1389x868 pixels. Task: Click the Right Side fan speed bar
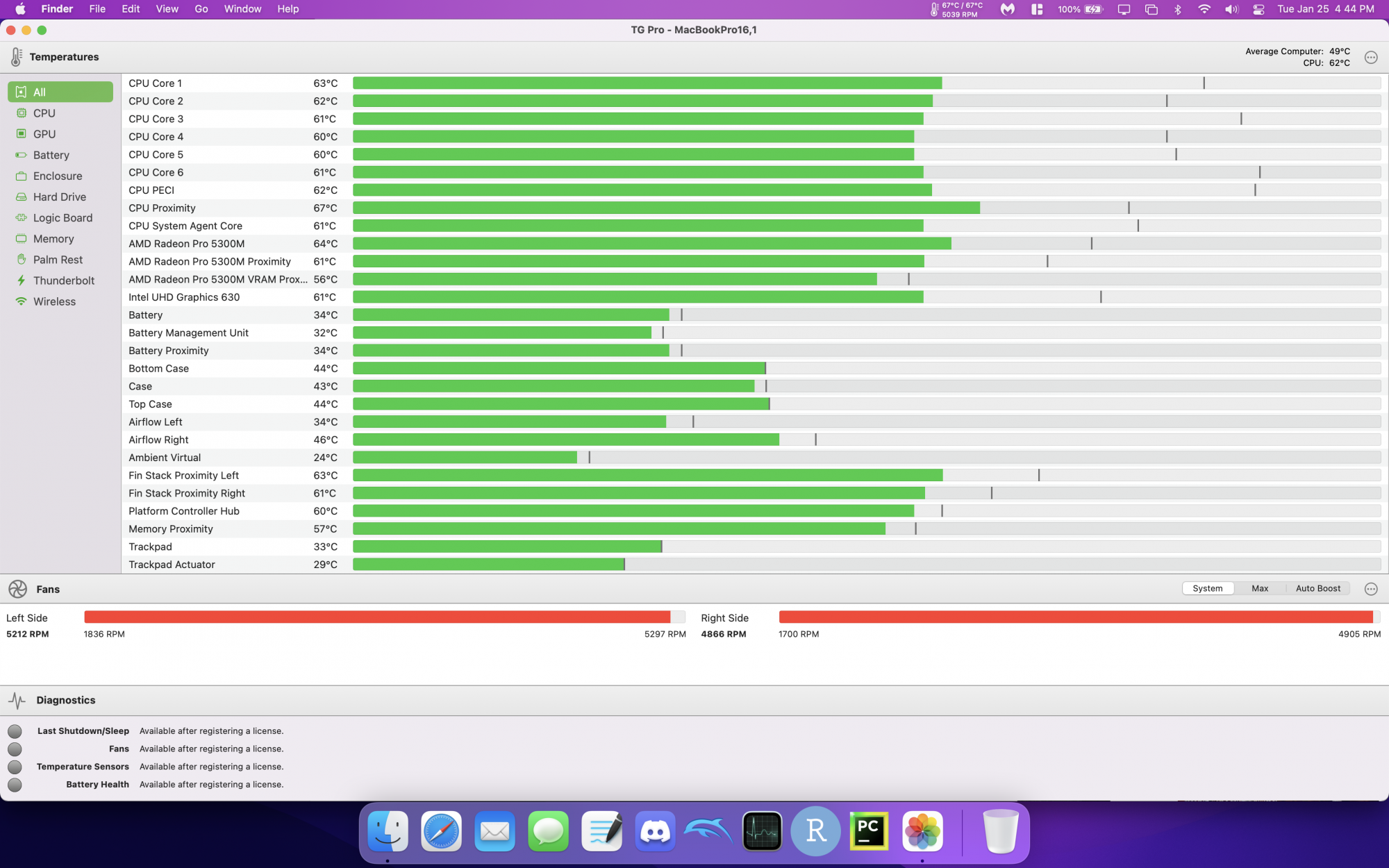1079,617
